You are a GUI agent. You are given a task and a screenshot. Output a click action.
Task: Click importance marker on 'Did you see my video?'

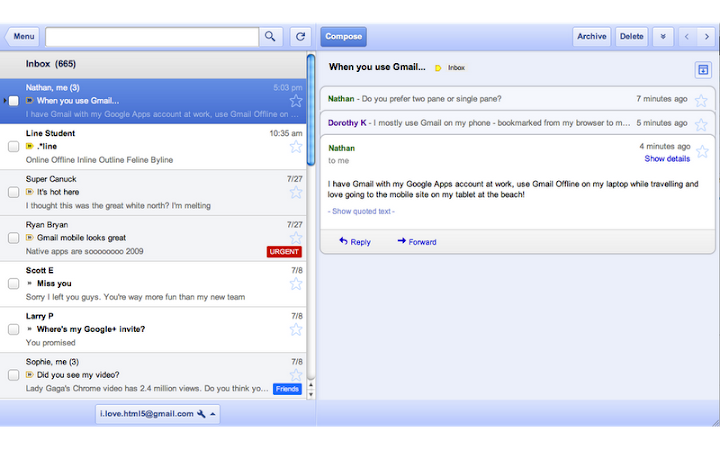point(30,375)
